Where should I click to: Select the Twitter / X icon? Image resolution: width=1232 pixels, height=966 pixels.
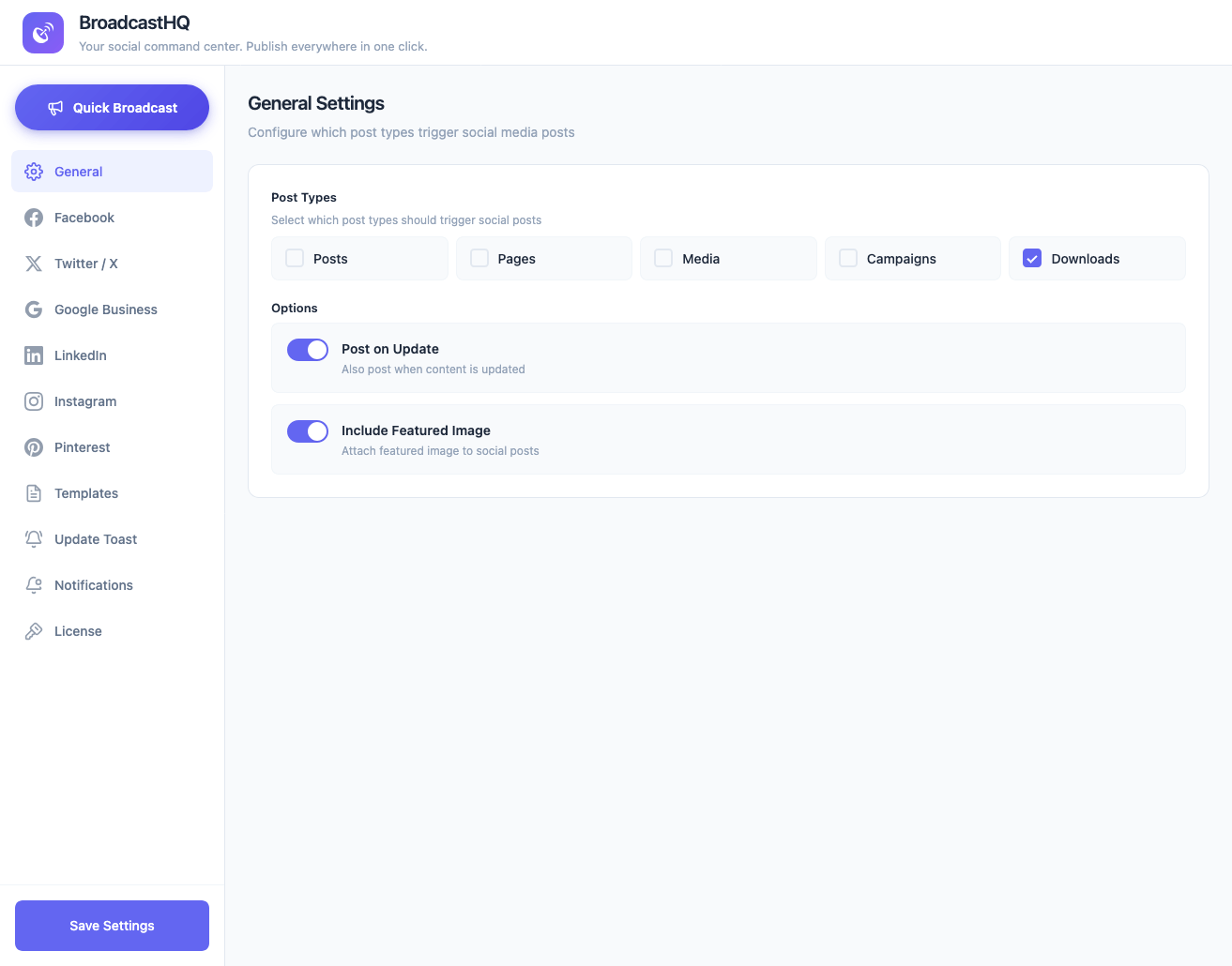pyautogui.click(x=34, y=264)
